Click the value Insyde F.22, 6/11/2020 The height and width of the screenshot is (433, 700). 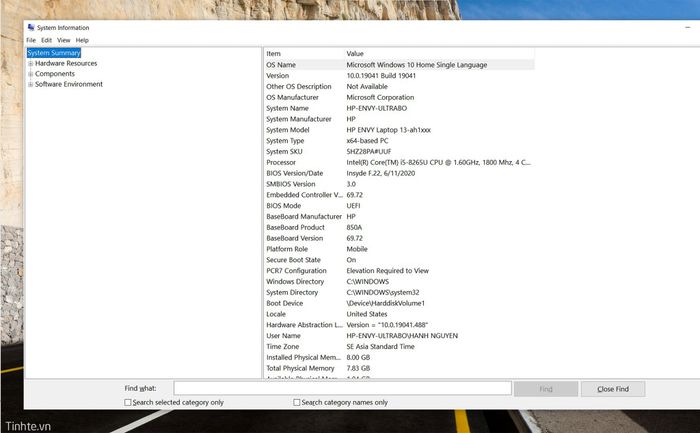point(381,173)
